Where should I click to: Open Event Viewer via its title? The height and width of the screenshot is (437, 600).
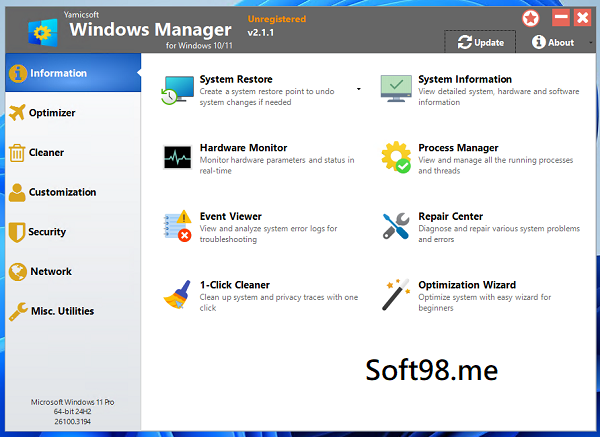[231, 216]
